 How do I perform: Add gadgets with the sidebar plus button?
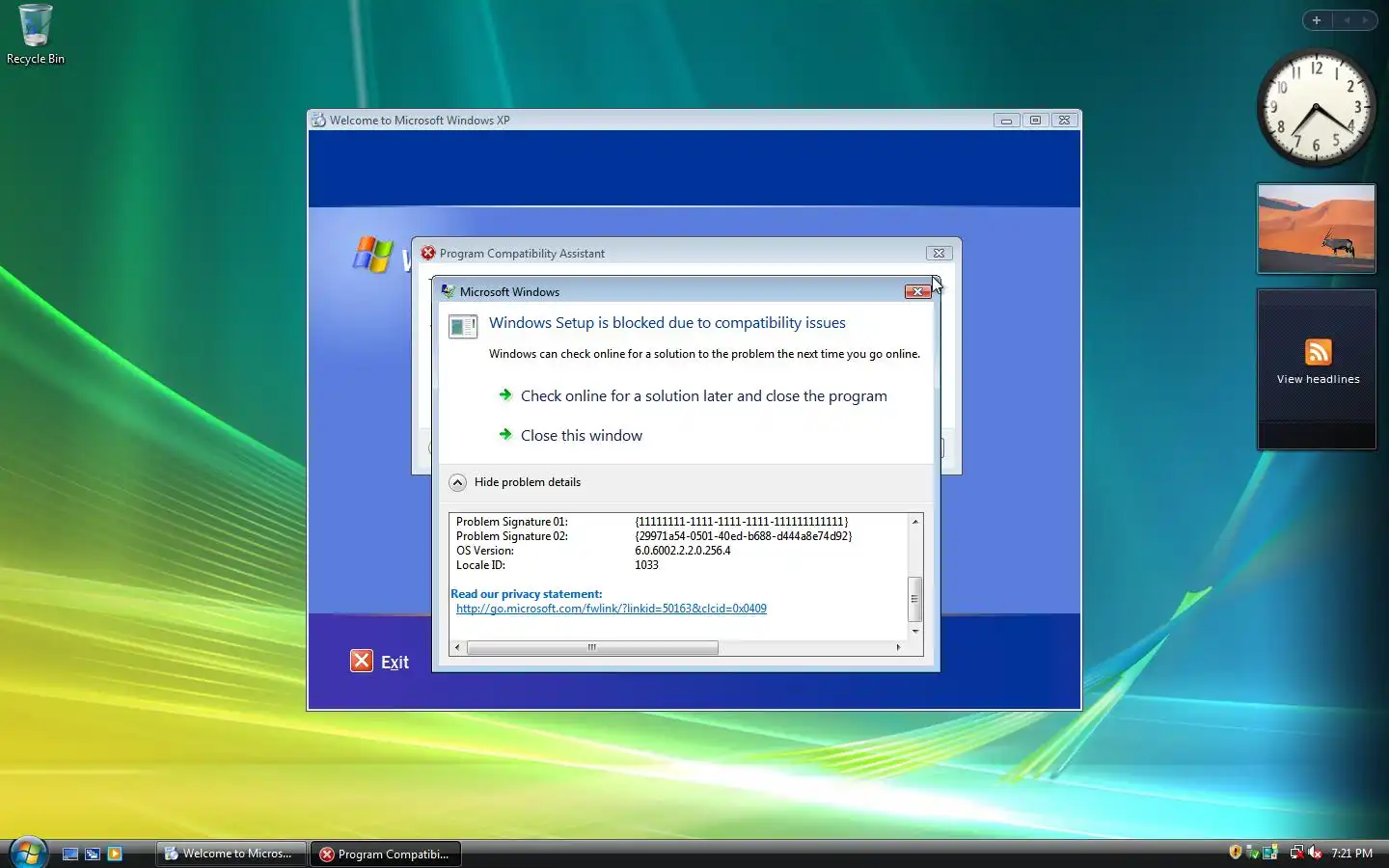pos(1317,20)
